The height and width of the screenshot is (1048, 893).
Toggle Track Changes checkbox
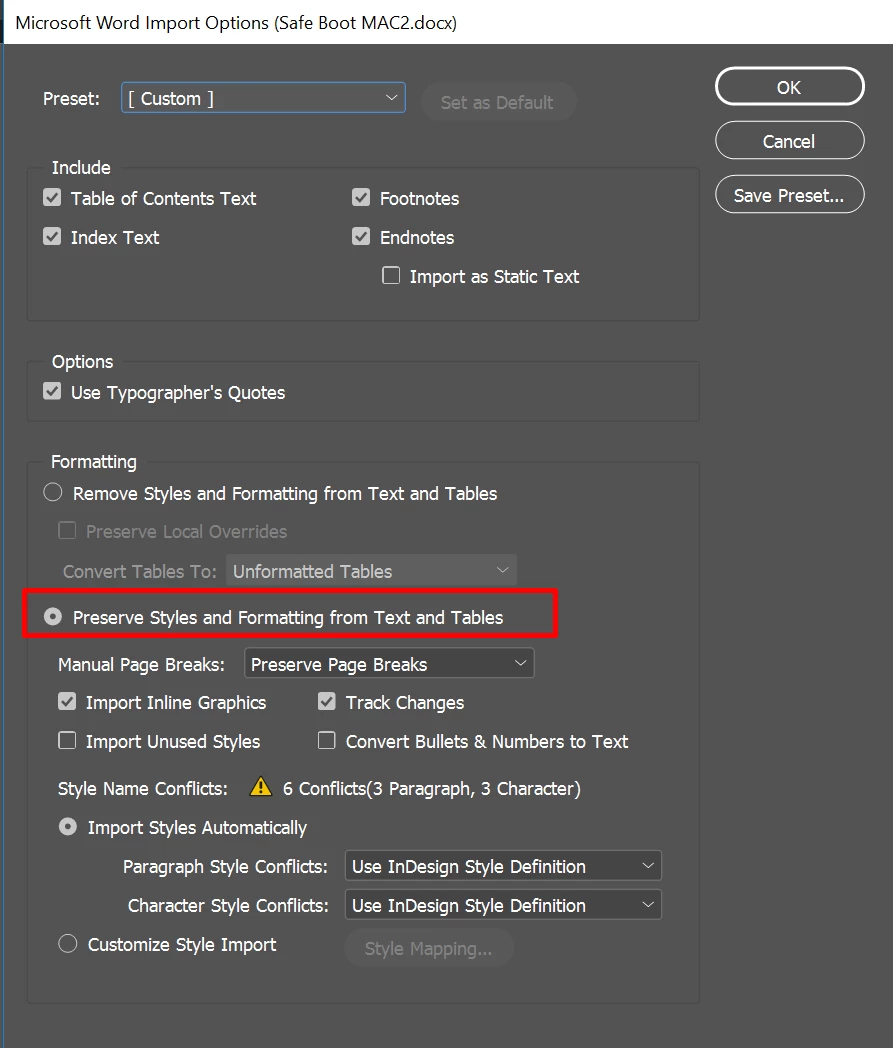click(327, 702)
